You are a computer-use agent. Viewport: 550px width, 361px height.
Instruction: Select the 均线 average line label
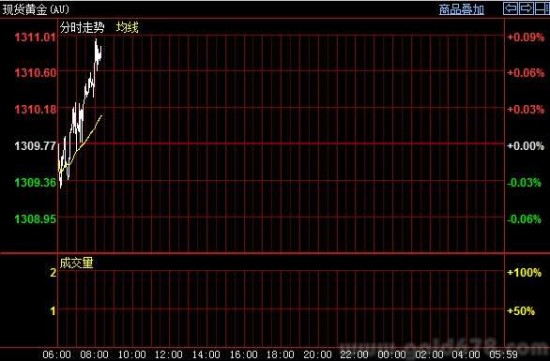(127, 27)
